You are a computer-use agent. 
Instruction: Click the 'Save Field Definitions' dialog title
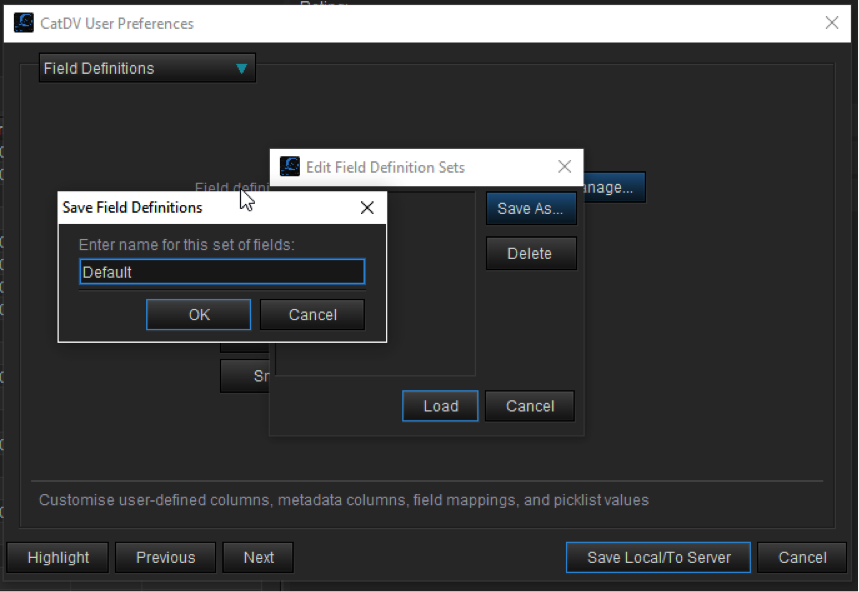[132, 208]
